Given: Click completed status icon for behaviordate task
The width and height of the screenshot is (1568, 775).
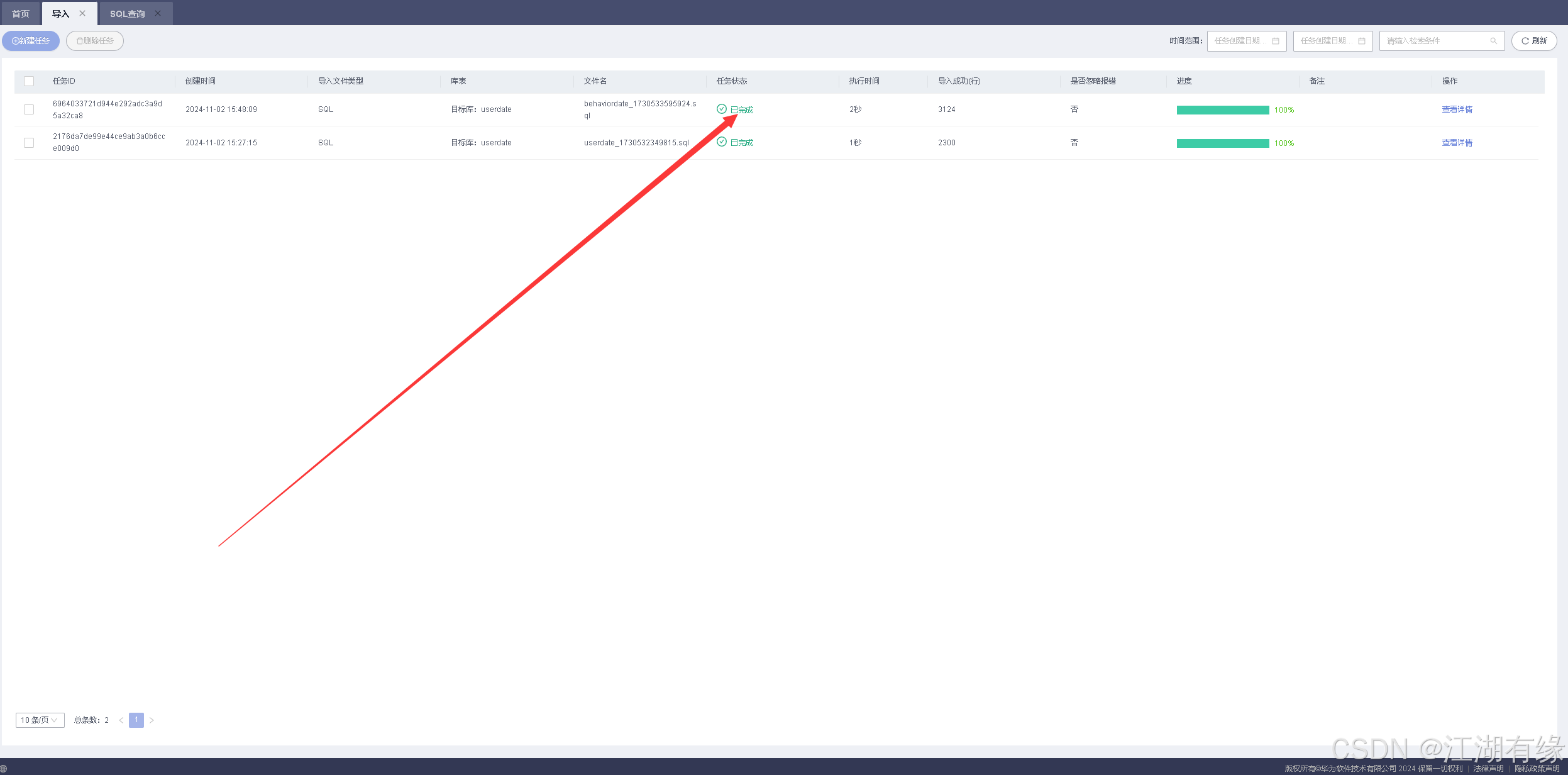Looking at the screenshot, I should [x=722, y=109].
